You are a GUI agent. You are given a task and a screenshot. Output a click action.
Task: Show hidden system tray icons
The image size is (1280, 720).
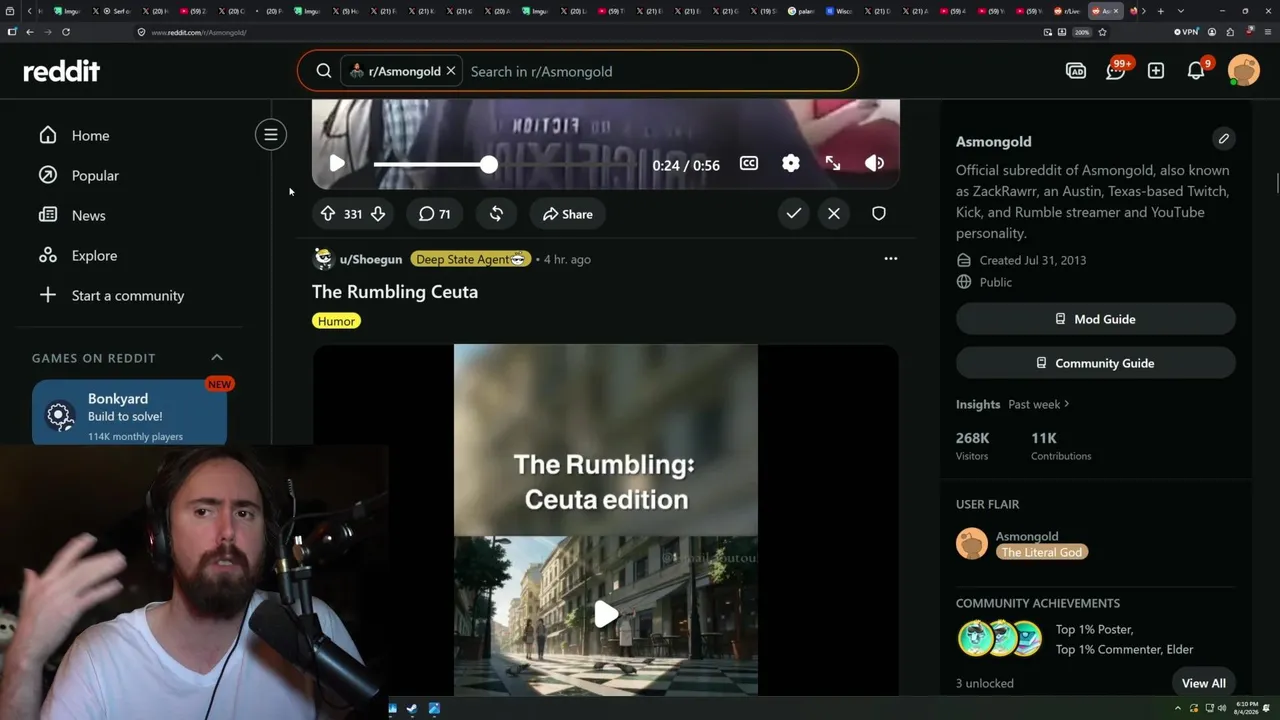[1178, 709]
